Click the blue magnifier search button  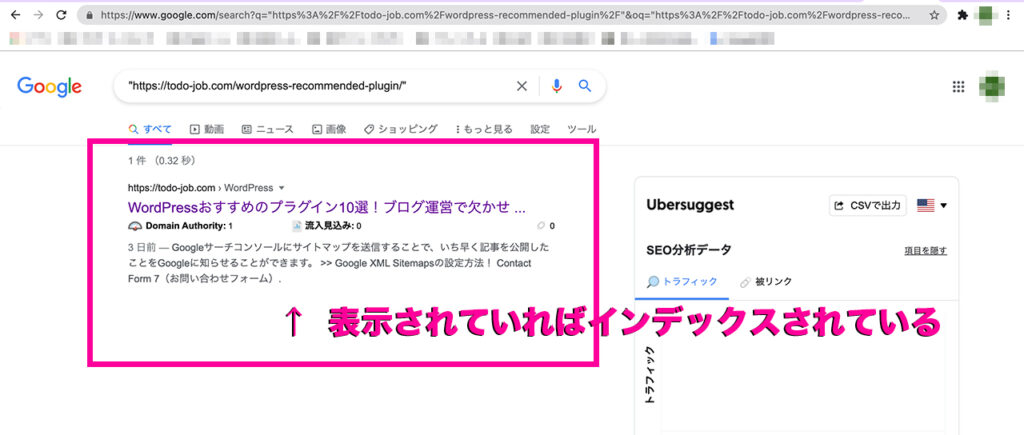tap(585, 86)
